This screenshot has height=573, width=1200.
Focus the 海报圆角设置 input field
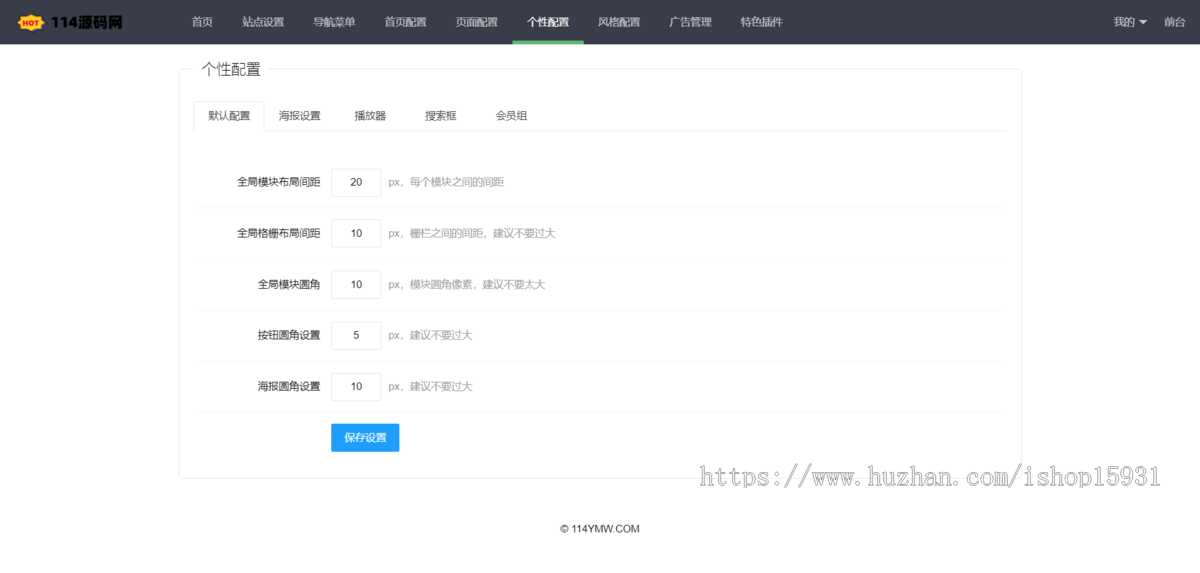coord(356,386)
